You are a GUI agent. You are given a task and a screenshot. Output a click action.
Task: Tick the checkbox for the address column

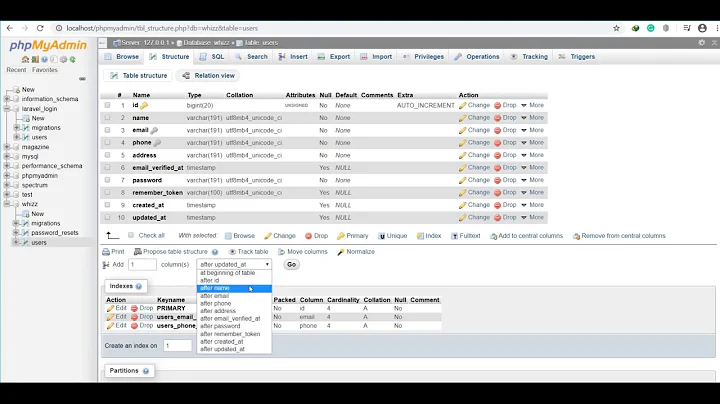click(x=107, y=155)
